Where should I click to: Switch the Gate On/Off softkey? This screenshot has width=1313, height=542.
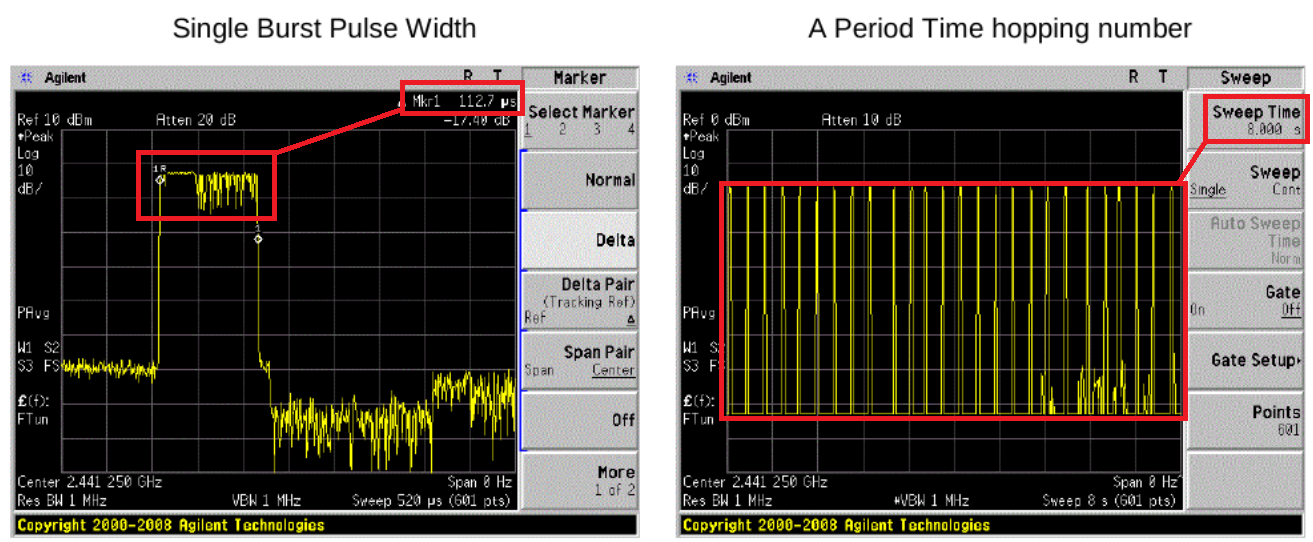pos(1245,300)
